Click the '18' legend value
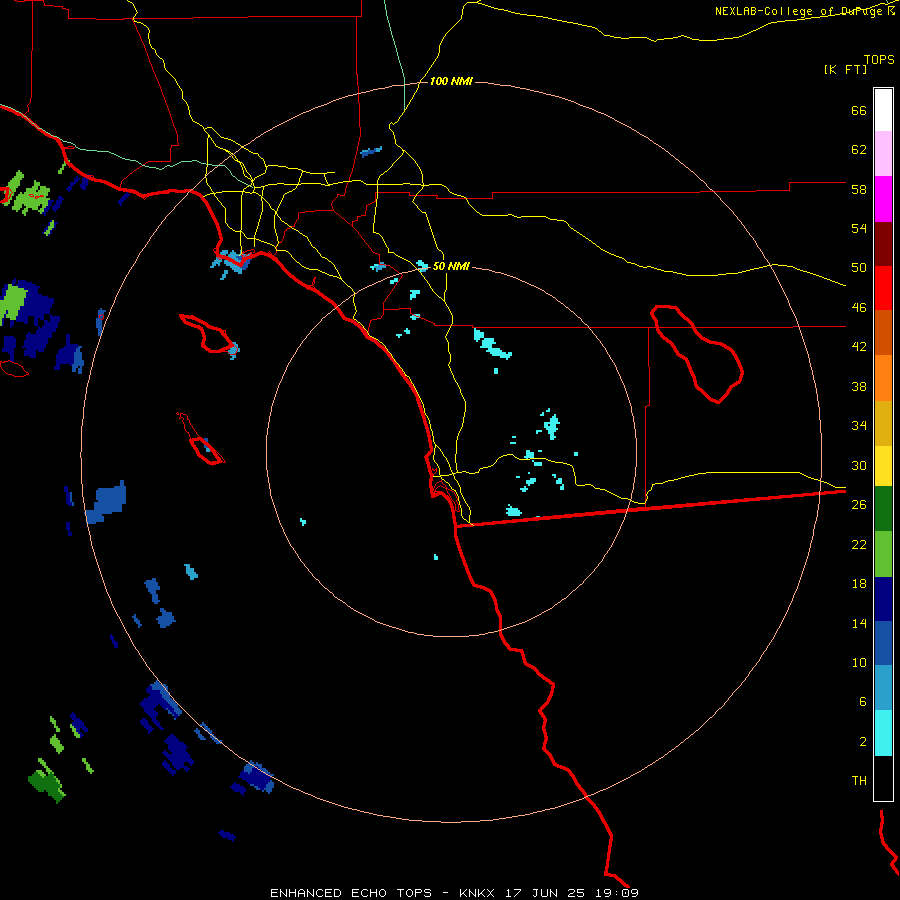The image size is (900, 900). [x=859, y=584]
